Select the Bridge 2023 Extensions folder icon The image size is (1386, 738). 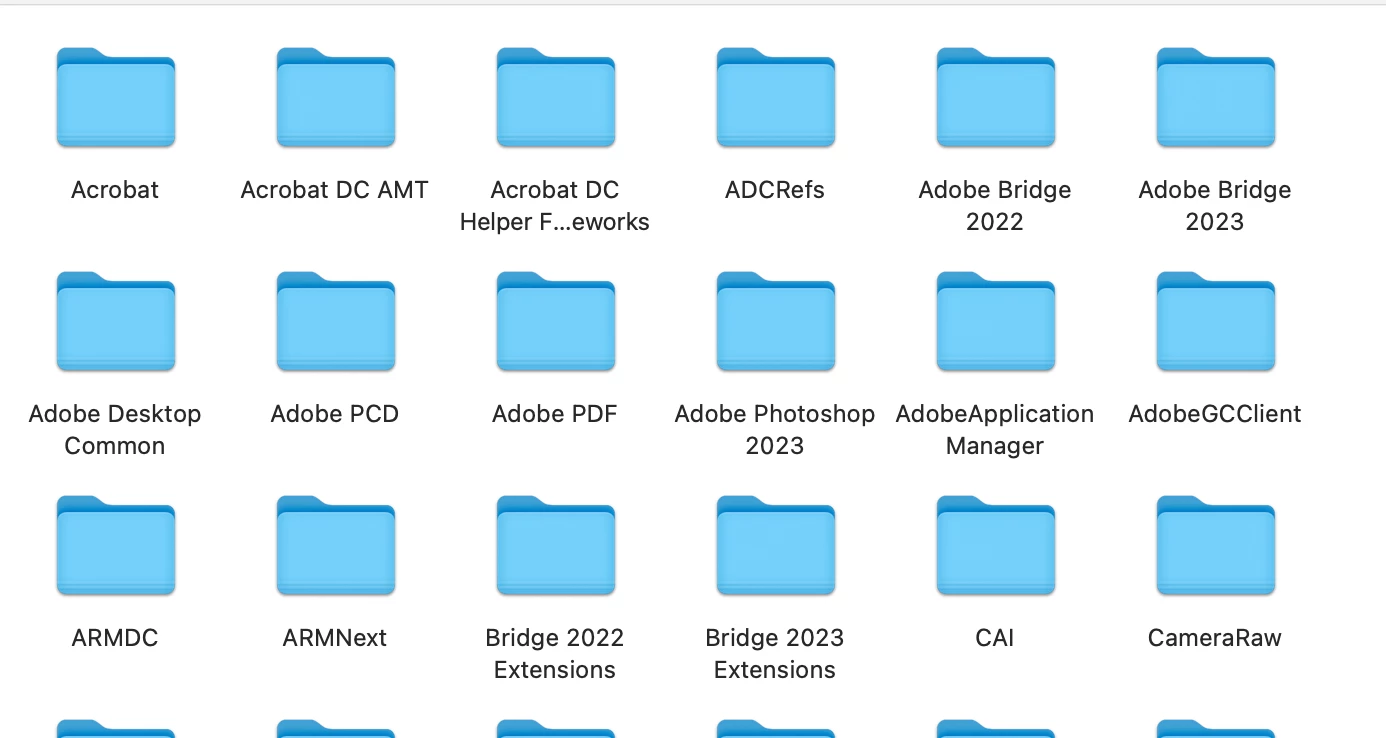coord(775,545)
